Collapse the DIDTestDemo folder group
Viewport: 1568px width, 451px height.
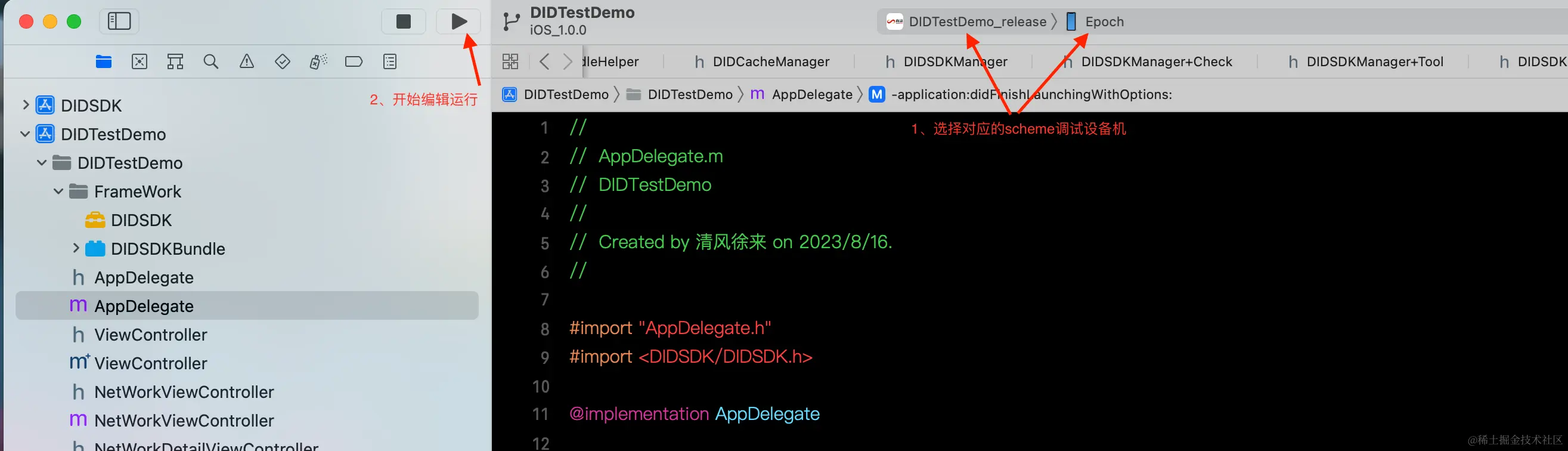41,163
